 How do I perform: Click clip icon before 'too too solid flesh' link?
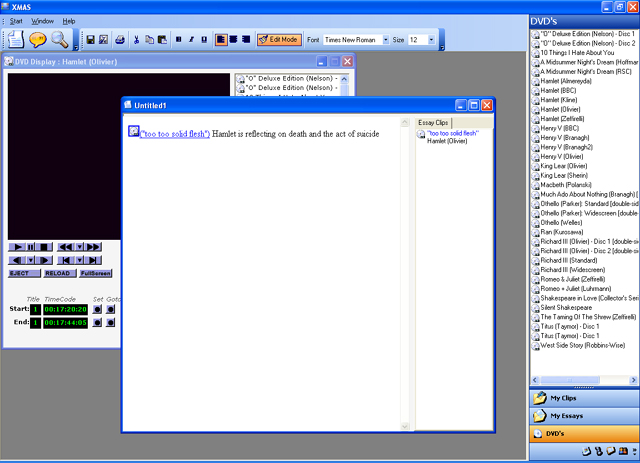133,131
